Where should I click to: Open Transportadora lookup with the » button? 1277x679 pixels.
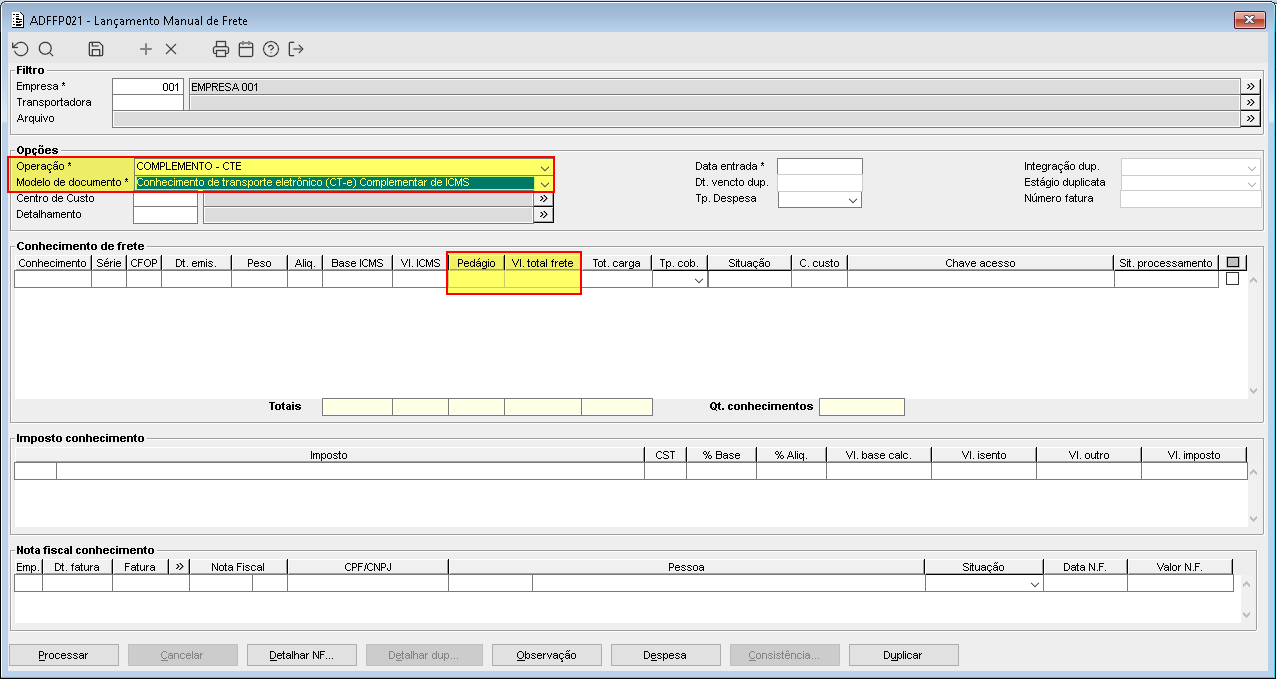(x=1249, y=103)
